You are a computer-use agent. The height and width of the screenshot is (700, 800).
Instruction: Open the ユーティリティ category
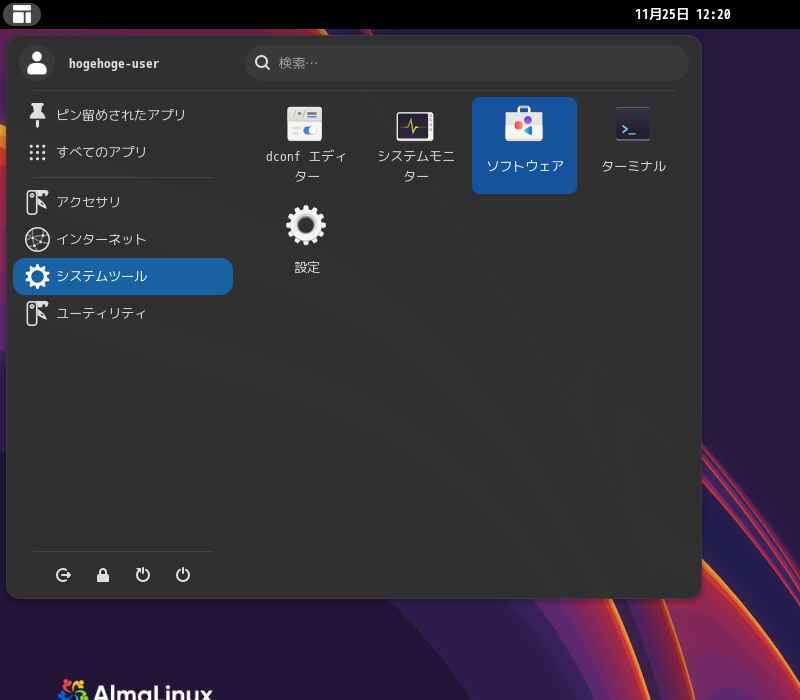pyautogui.click(x=100, y=313)
